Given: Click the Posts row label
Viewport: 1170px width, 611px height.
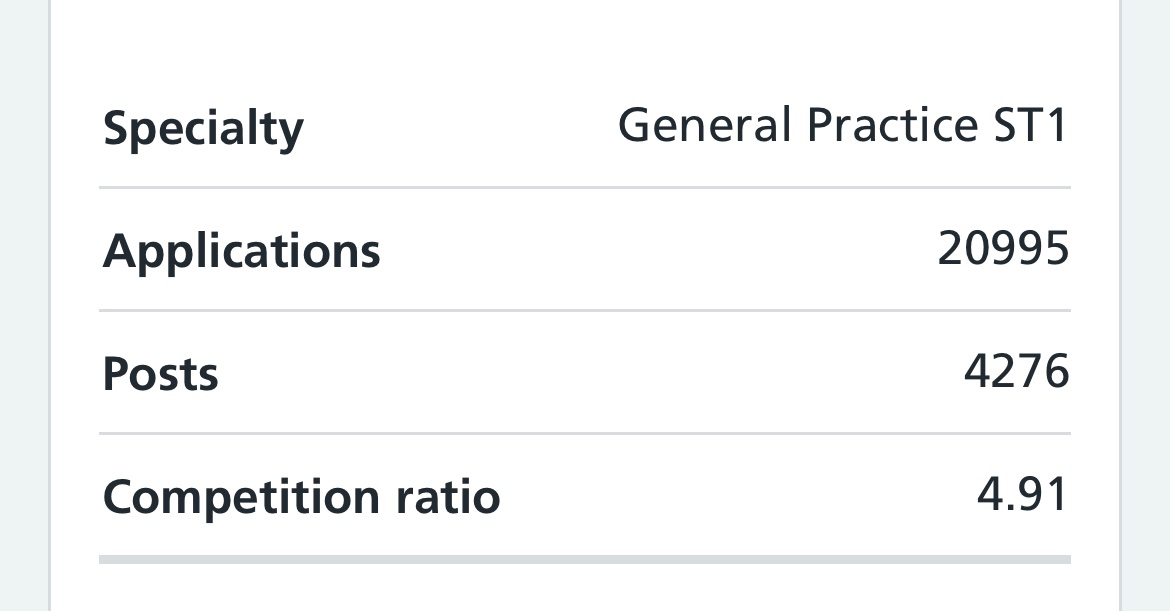Looking at the screenshot, I should [x=160, y=374].
